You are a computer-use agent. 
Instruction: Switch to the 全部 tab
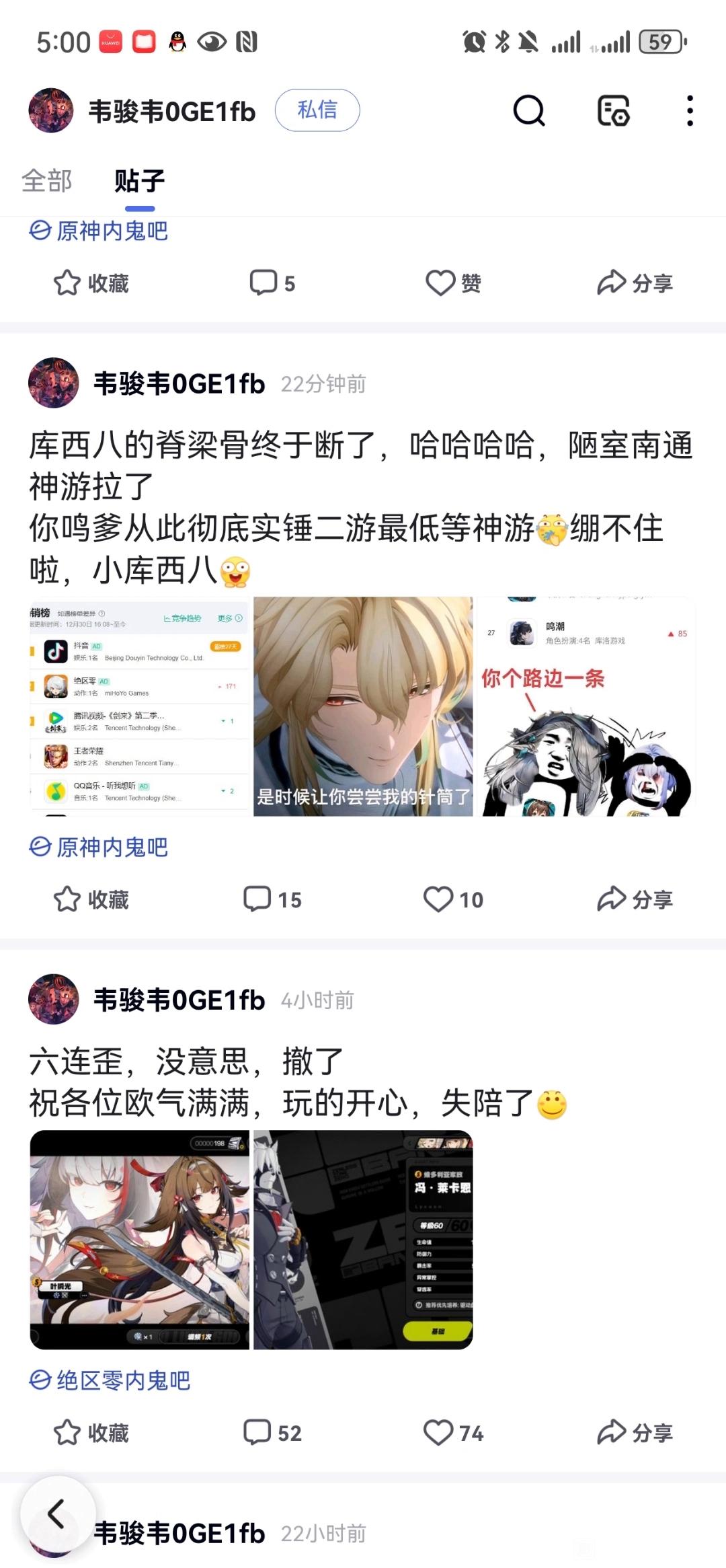pos(47,181)
